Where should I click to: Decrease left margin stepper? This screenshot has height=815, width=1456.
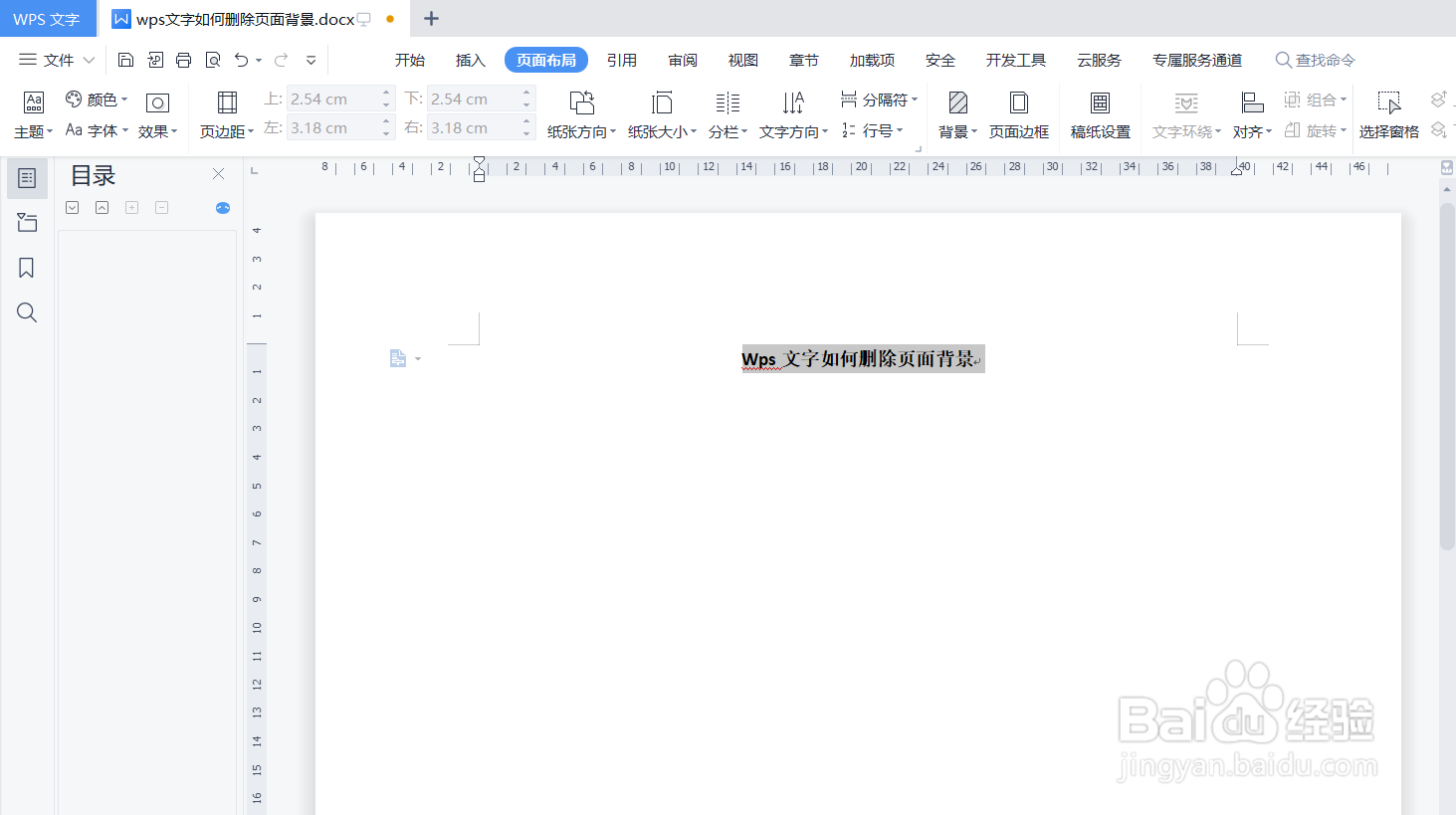[386, 133]
